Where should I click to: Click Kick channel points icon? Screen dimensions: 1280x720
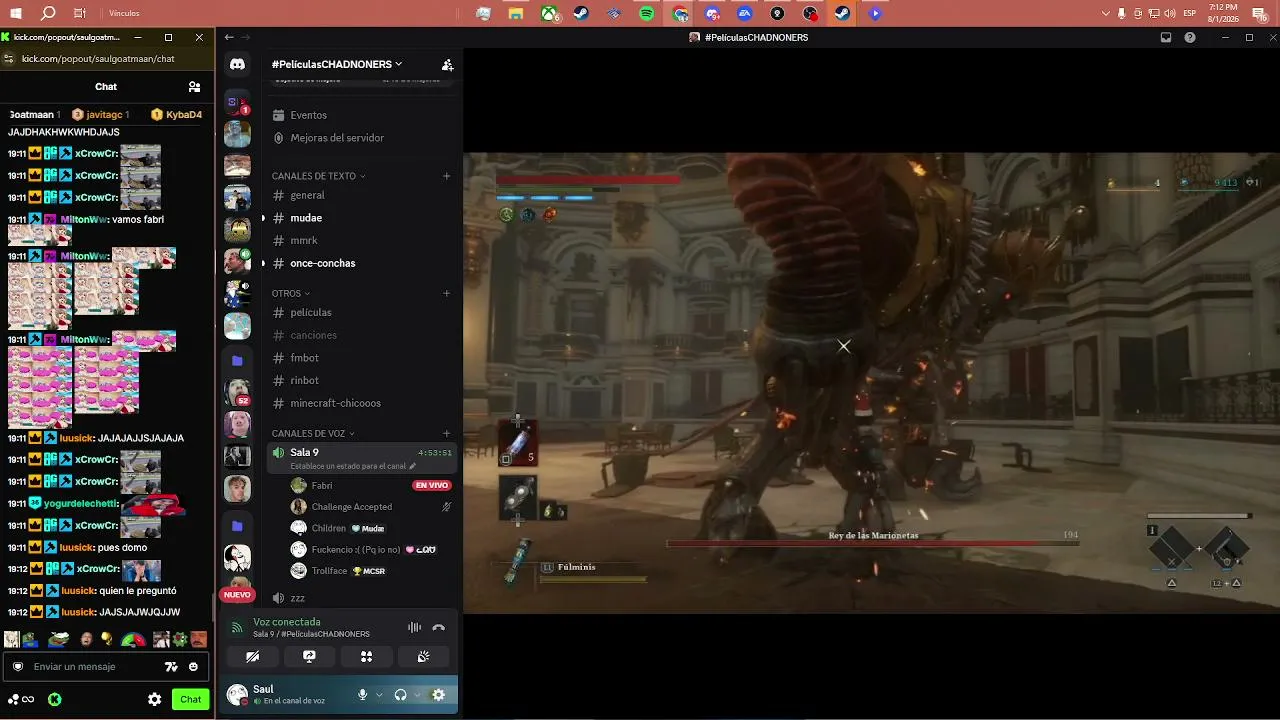tap(21, 700)
